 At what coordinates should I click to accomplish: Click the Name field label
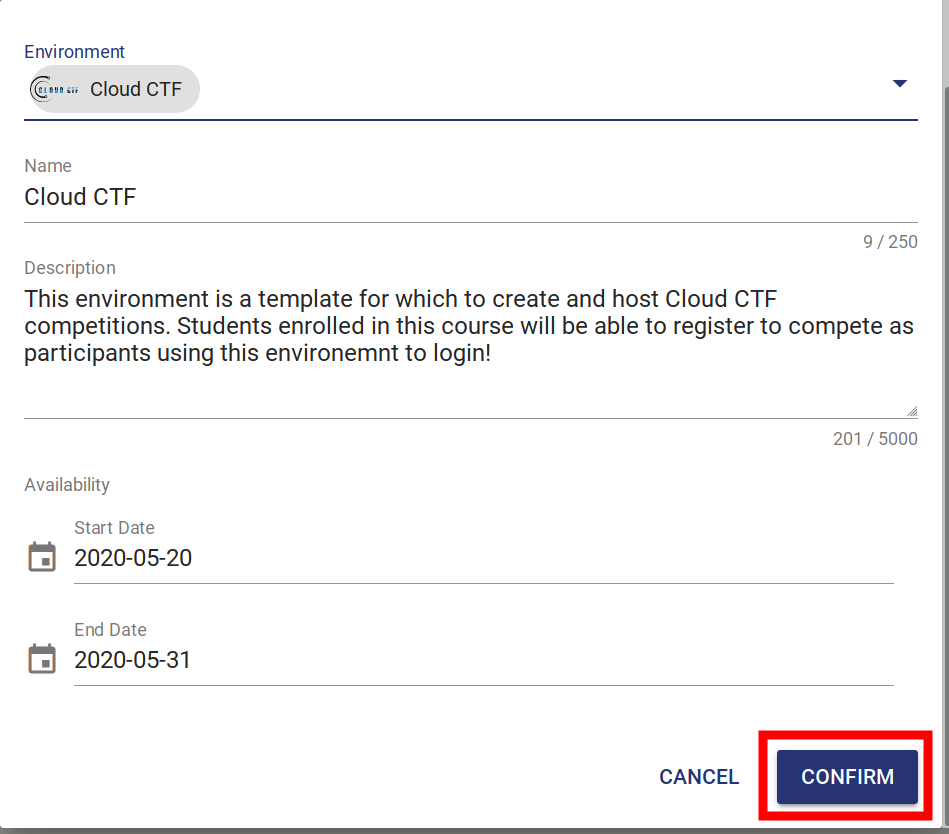47,165
